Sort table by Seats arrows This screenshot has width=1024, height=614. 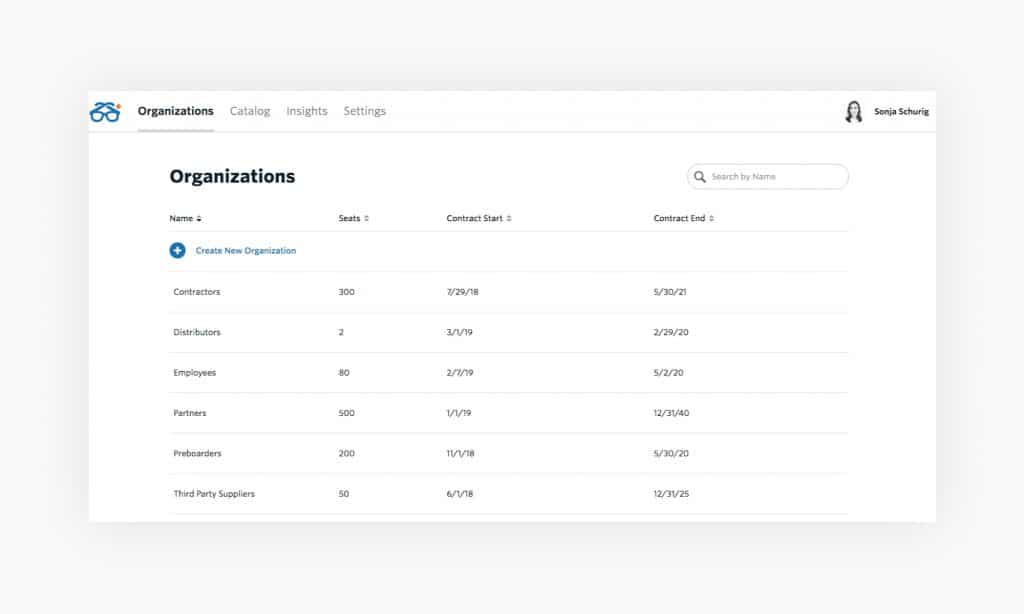[x=366, y=219]
